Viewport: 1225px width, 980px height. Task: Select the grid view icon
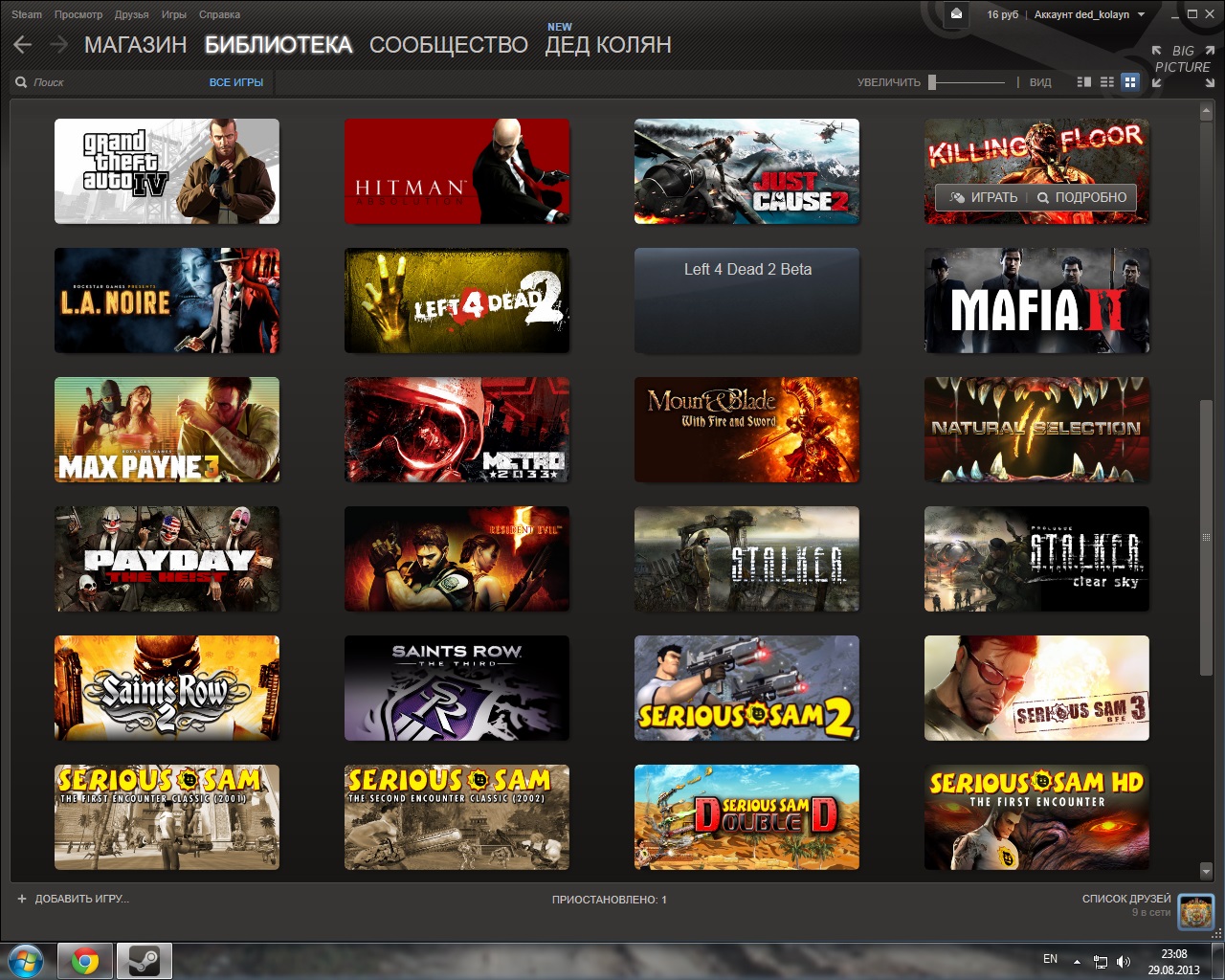point(1130,82)
